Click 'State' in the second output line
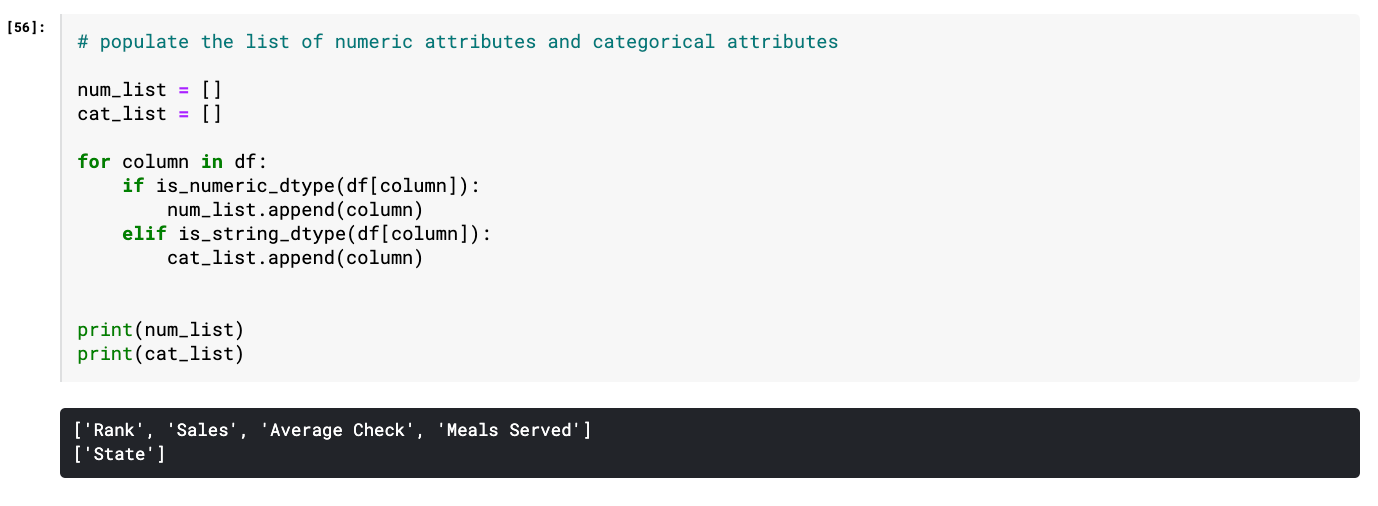This screenshot has width=1378, height=506. (121, 455)
